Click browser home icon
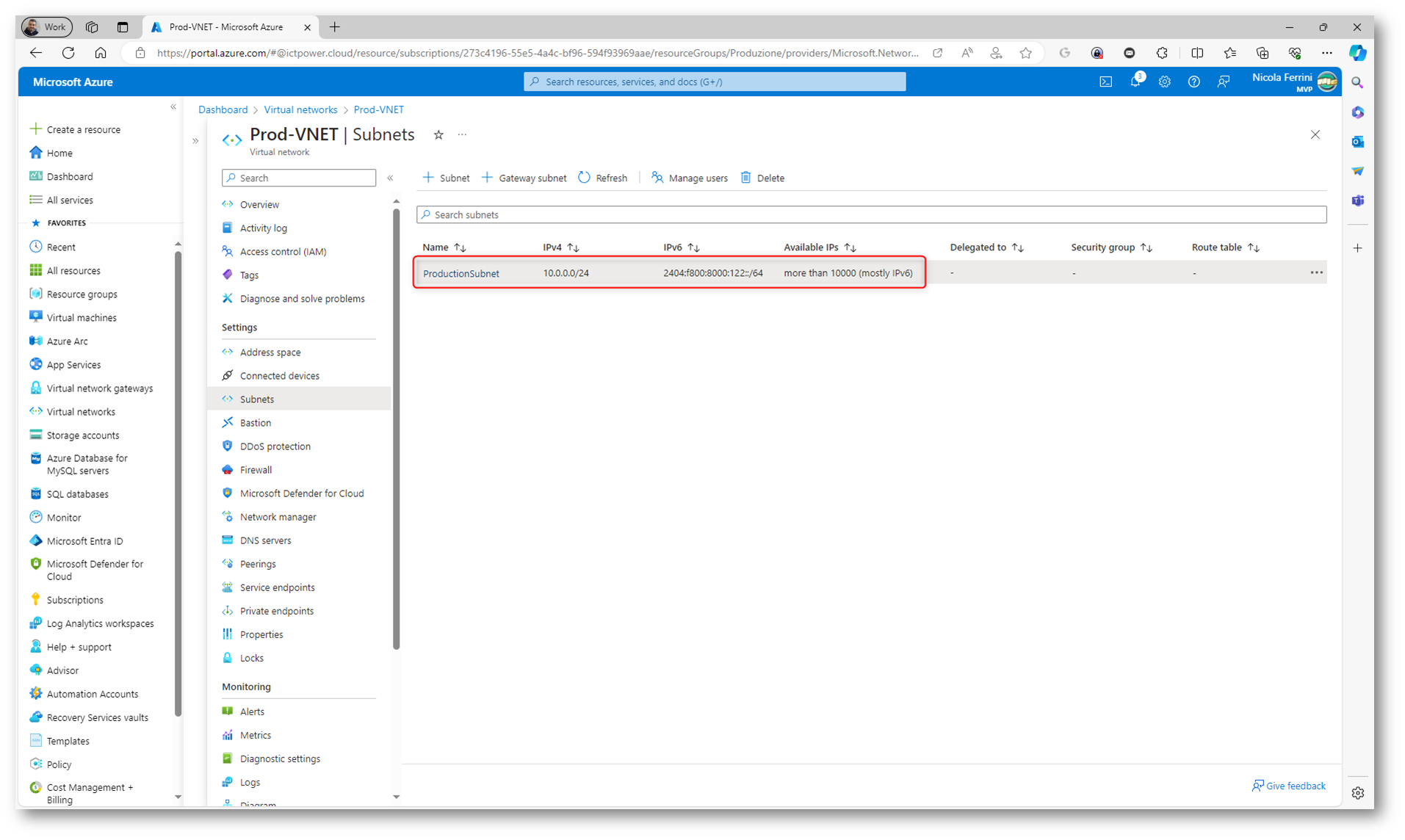The height and width of the screenshot is (840, 1405). coord(101,53)
